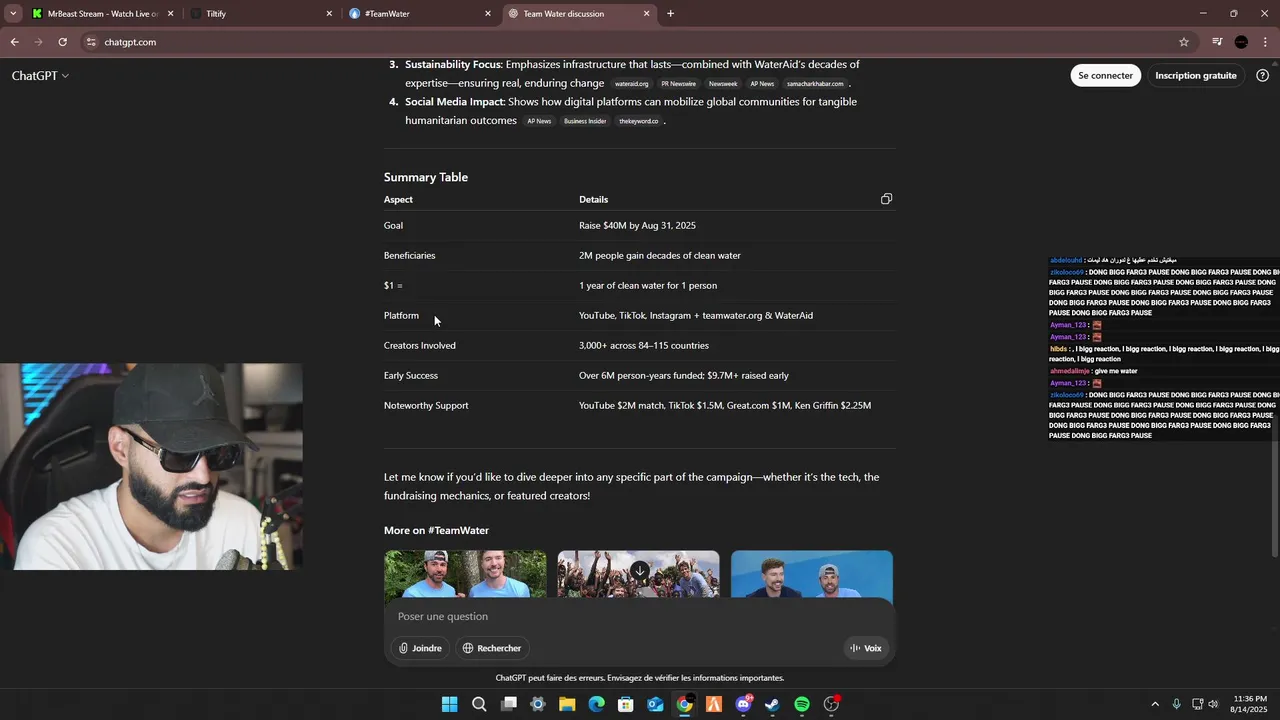Screen dimensions: 1280x720
Task: Open the blue-background #TeamWater thumbnail
Action: point(812,574)
